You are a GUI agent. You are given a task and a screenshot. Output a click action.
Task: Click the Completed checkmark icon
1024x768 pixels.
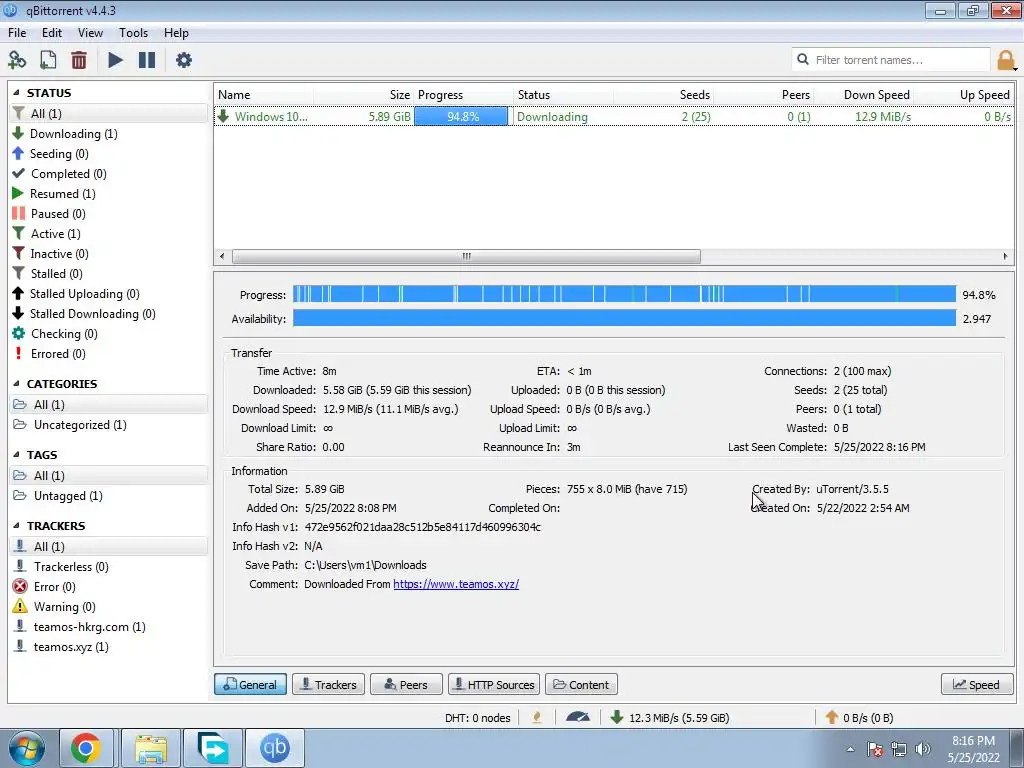coord(18,174)
